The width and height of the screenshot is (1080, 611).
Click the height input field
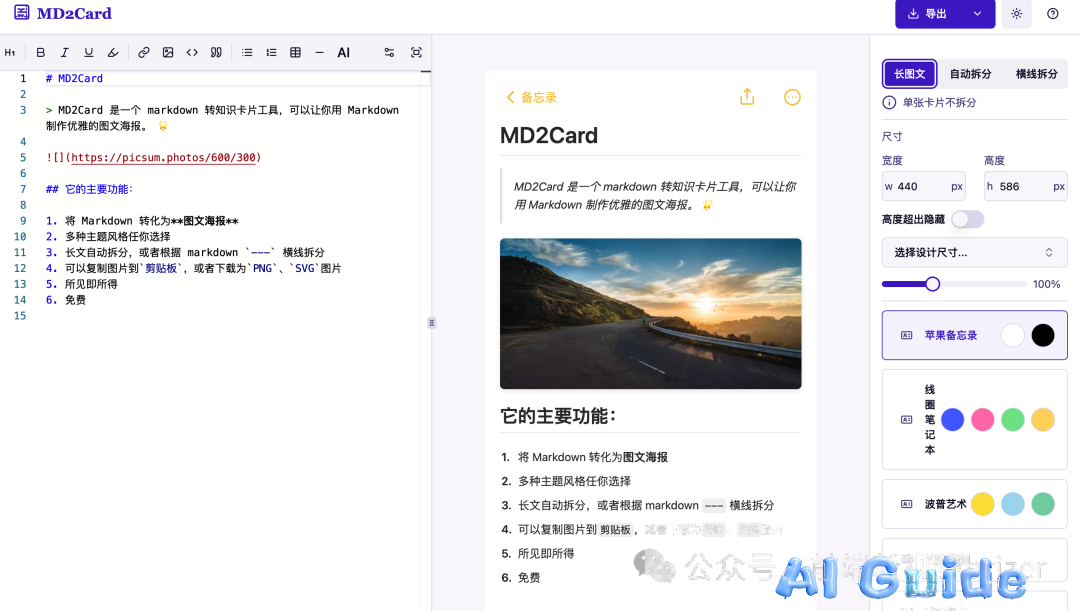1026,186
